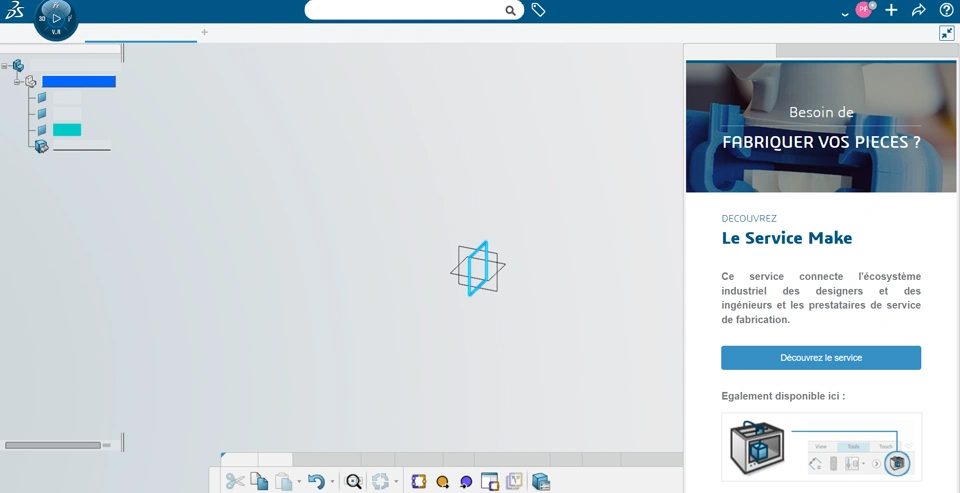Click the Besoin de banner text
The height and width of the screenshot is (493, 960).
pyautogui.click(x=821, y=112)
